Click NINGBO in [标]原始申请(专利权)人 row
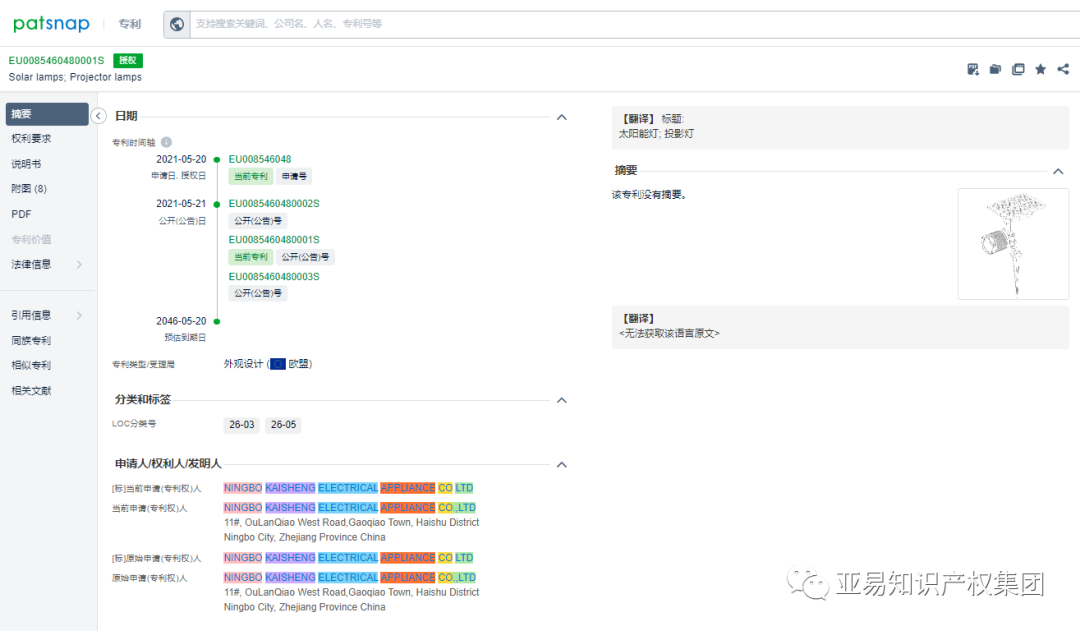The image size is (1080, 631). tap(243, 557)
